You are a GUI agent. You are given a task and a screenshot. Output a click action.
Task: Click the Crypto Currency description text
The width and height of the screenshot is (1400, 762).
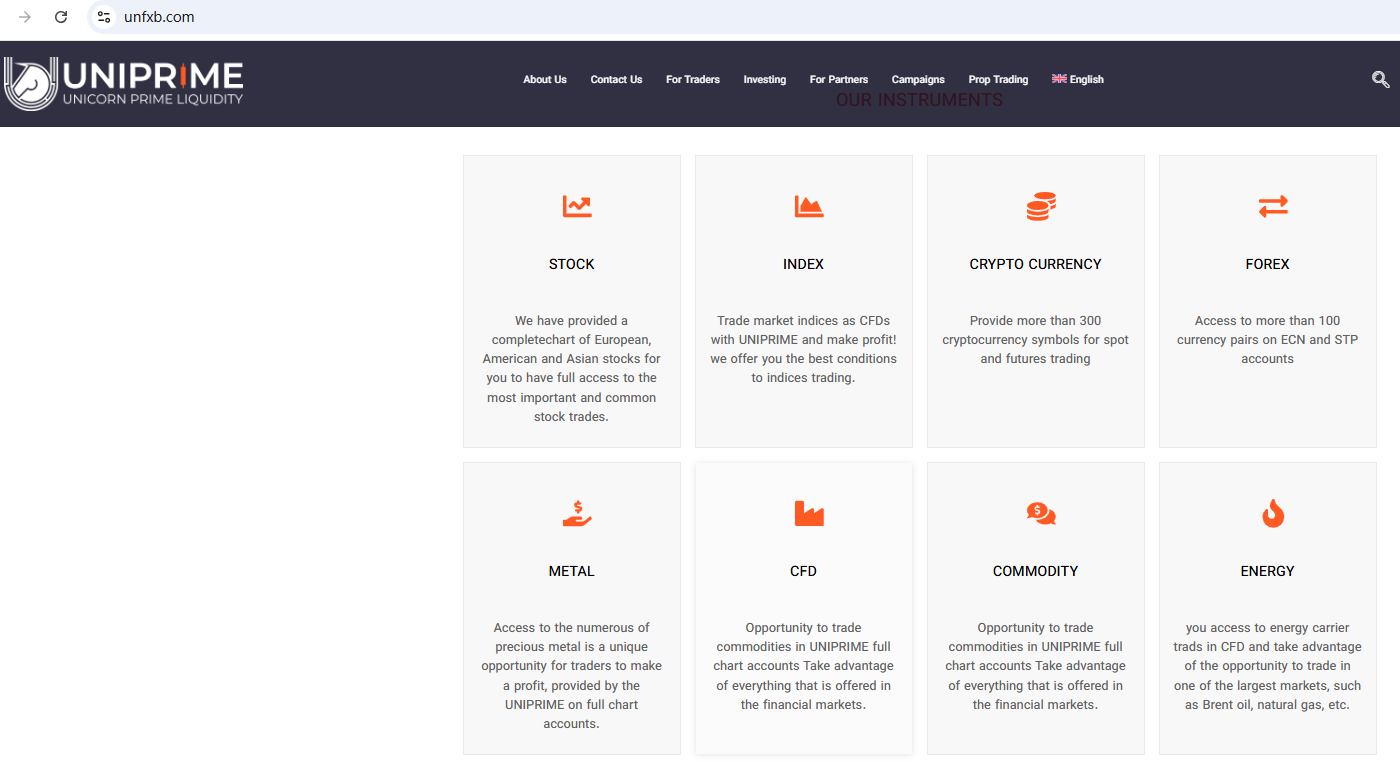click(1036, 340)
